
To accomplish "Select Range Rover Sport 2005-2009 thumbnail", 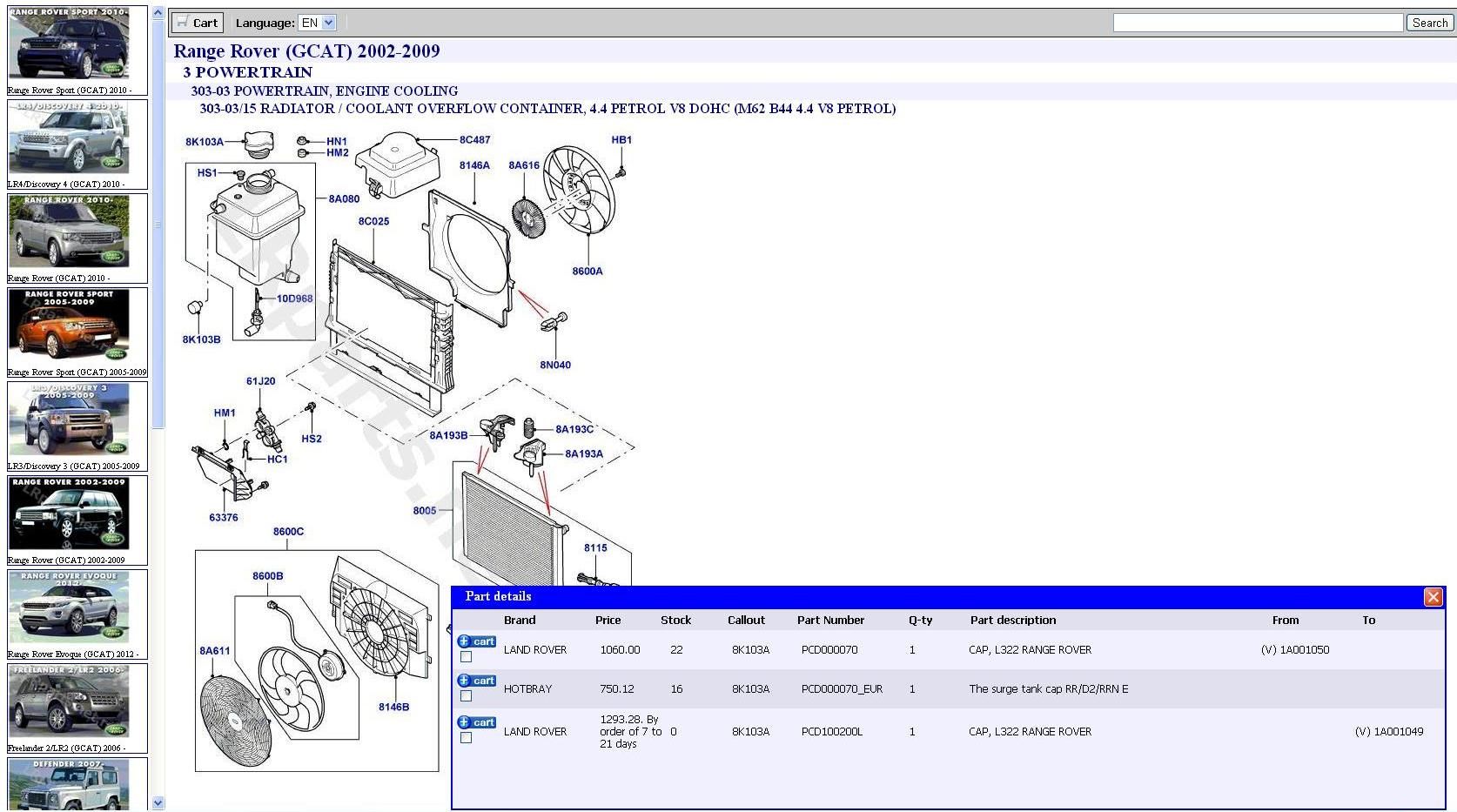I will pos(69,325).
